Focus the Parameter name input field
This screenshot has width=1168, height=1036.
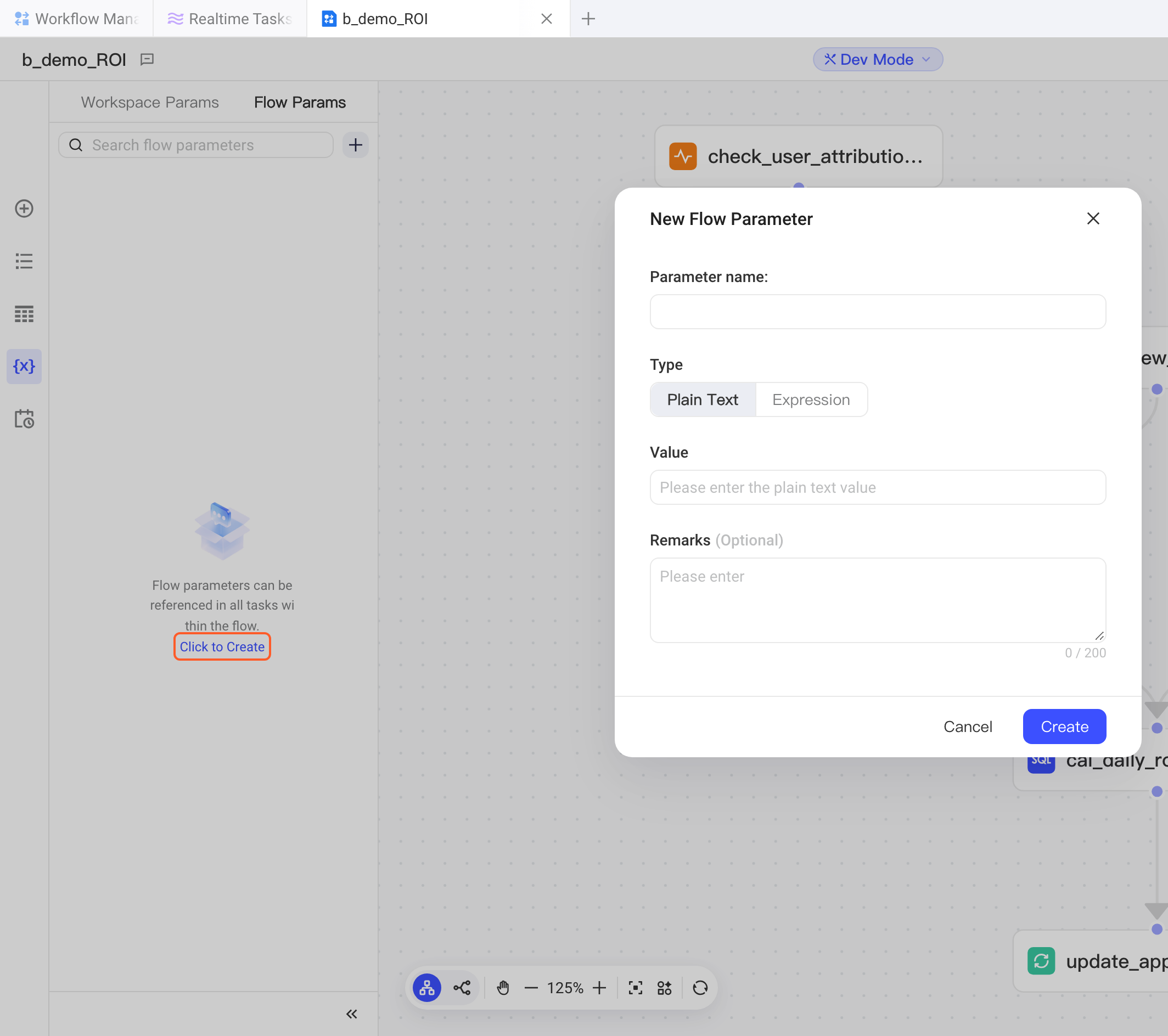[x=878, y=312]
